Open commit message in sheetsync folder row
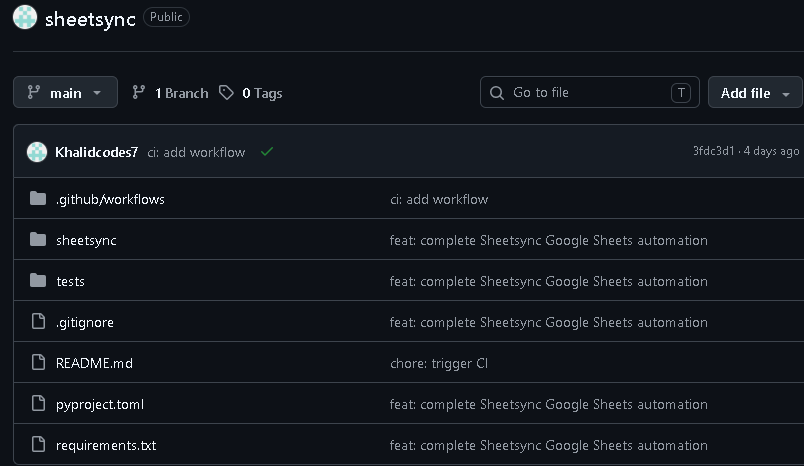Image resolution: width=804 pixels, height=466 pixels. coord(549,240)
